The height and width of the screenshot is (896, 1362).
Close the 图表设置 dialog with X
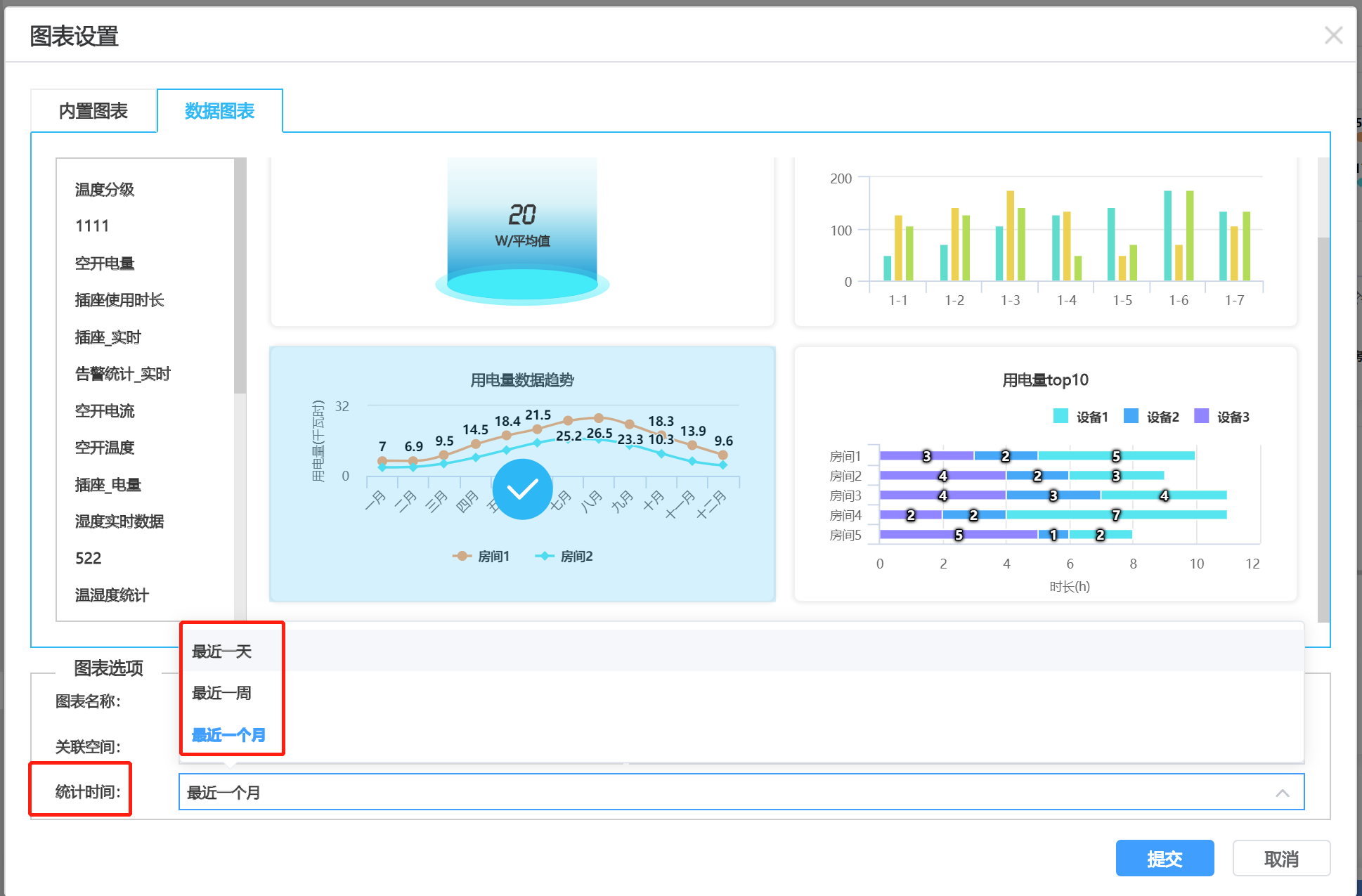click(1332, 35)
